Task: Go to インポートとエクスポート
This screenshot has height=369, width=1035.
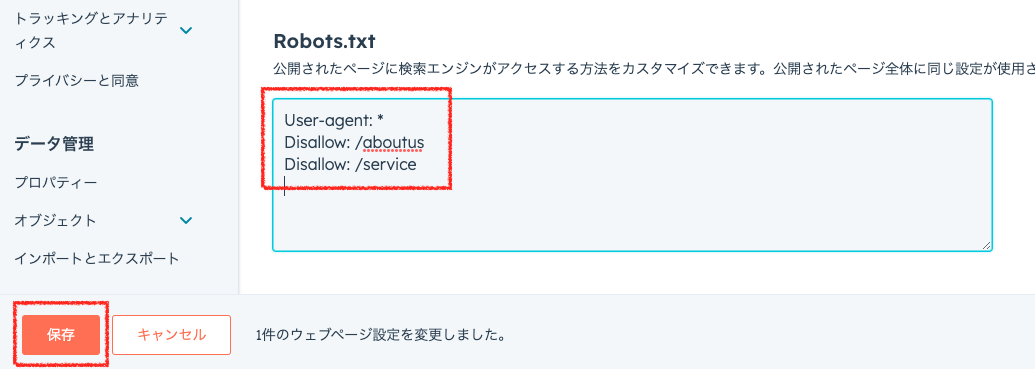Action: pyautogui.click(x=97, y=259)
